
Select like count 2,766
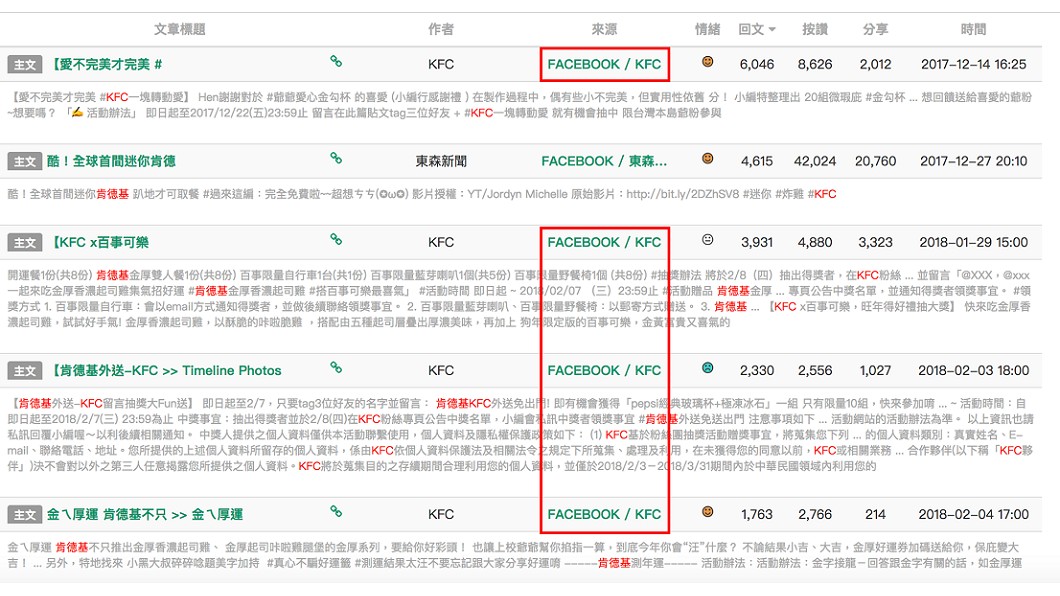pyautogui.click(x=815, y=515)
